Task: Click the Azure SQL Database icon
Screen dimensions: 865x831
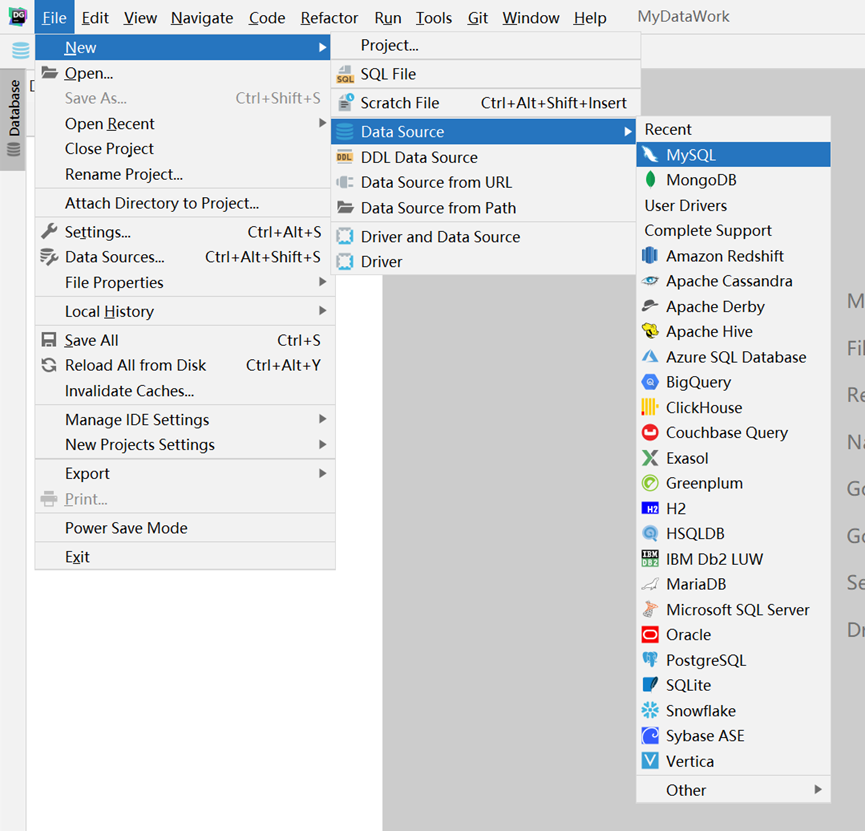Action: (650, 357)
